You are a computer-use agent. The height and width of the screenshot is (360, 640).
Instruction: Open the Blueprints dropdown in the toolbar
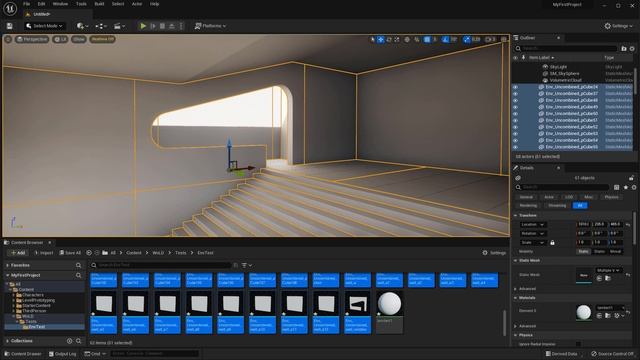[101, 26]
